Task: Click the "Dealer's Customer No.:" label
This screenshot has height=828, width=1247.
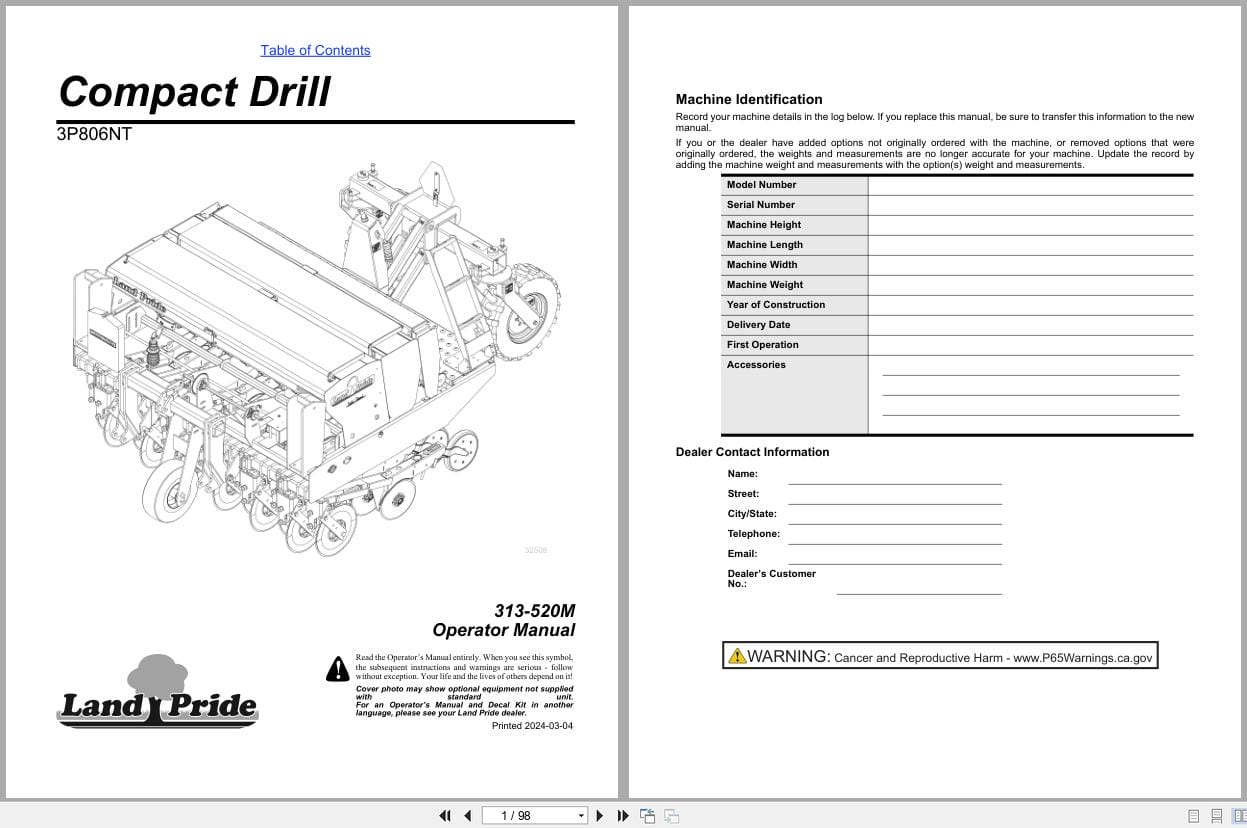Action: tap(771, 578)
